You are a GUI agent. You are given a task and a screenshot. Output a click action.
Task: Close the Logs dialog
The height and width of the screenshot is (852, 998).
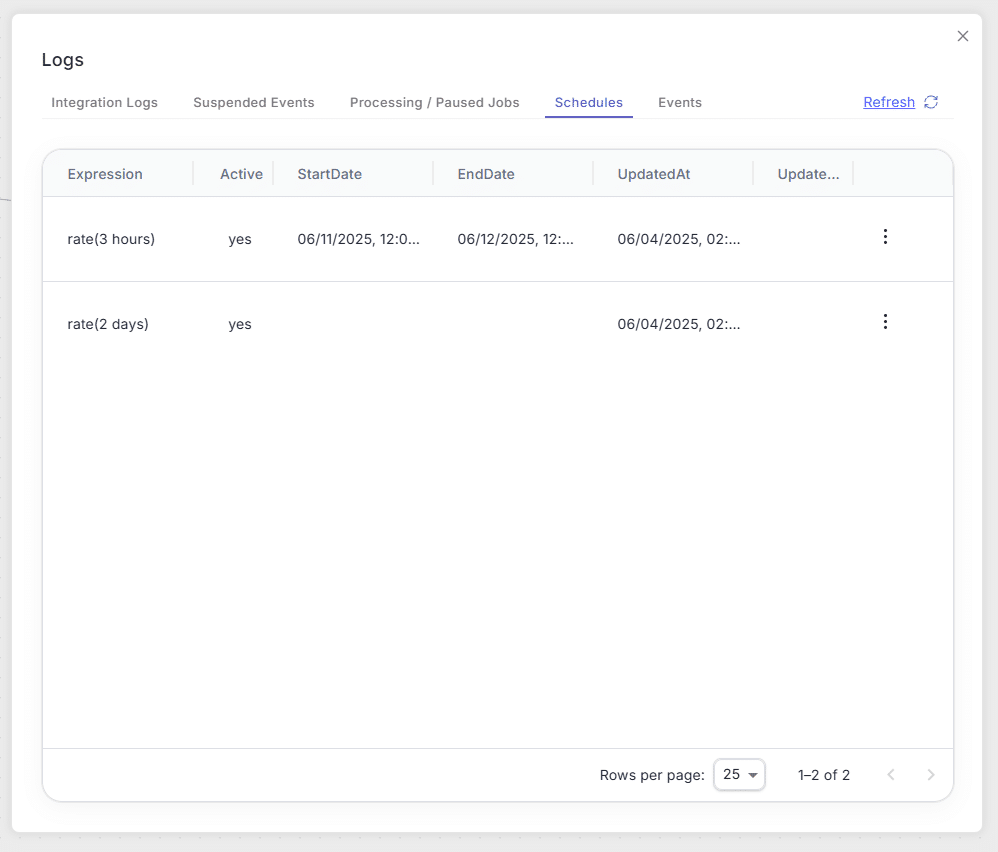coord(962,36)
